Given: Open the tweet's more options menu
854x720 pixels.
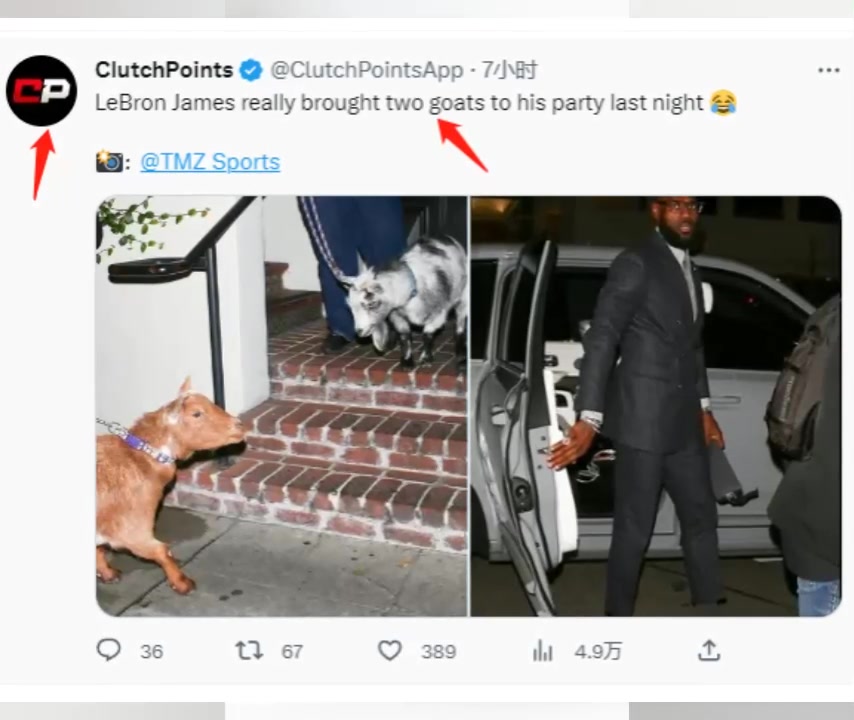Looking at the screenshot, I should [x=828, y=70].
